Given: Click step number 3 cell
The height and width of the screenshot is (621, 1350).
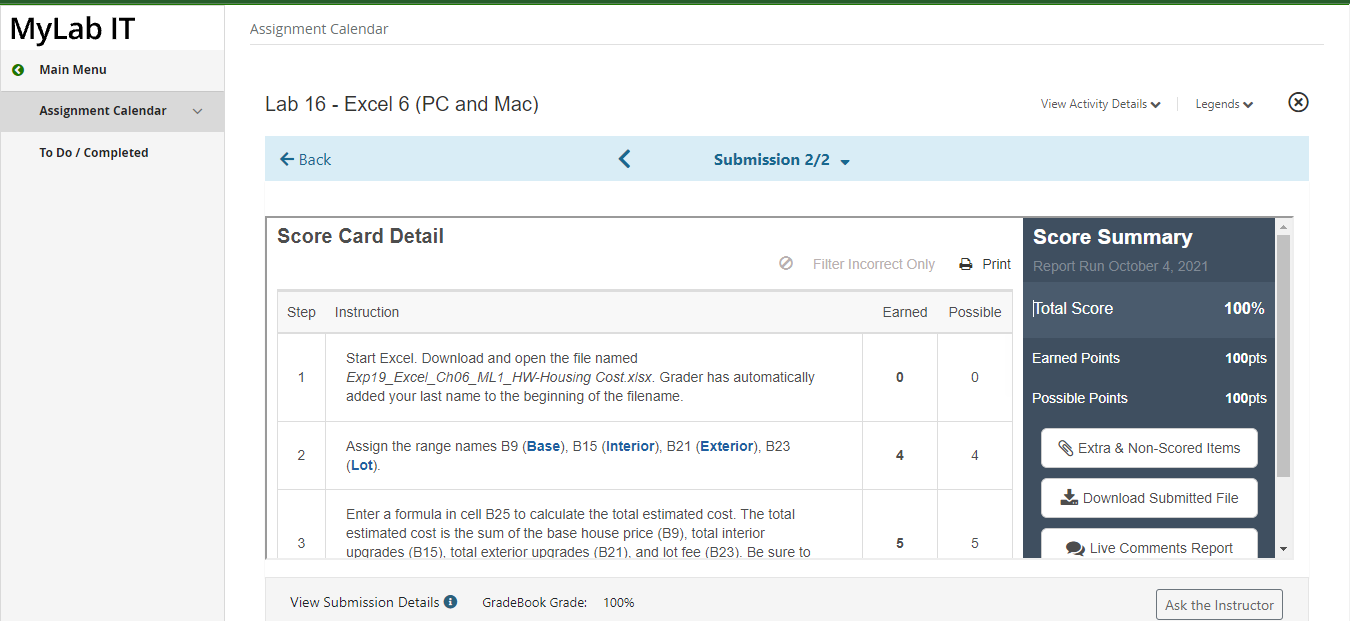Looking at the screenshot, I should 302,524.
